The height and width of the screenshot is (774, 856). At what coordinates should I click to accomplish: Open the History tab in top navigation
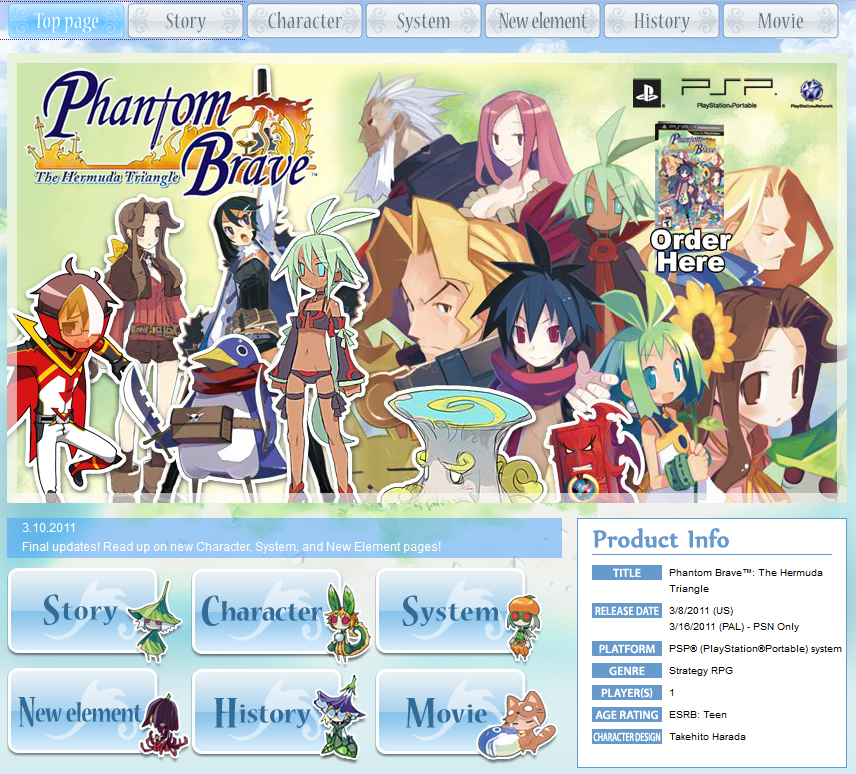pos(662,21)
